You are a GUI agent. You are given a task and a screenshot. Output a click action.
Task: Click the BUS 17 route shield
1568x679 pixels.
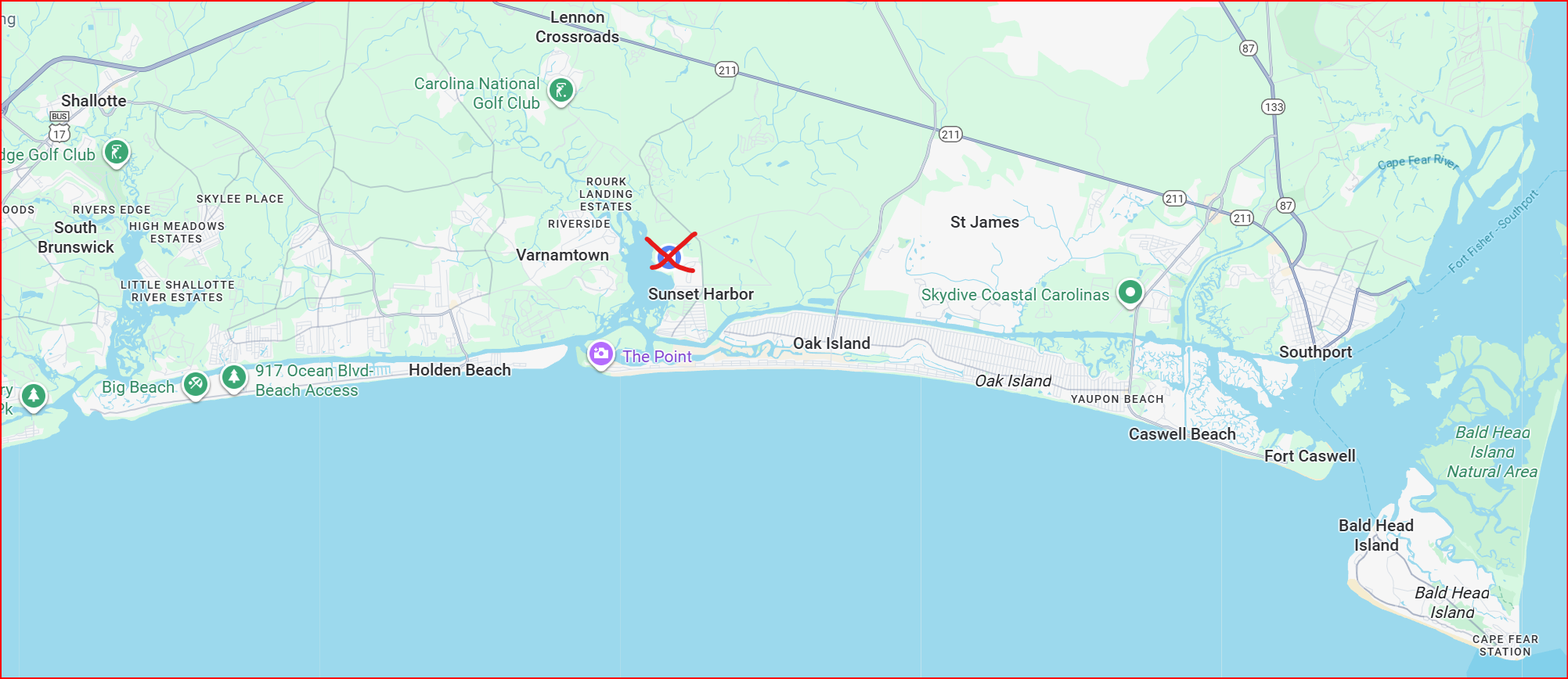tap(59, 127)
